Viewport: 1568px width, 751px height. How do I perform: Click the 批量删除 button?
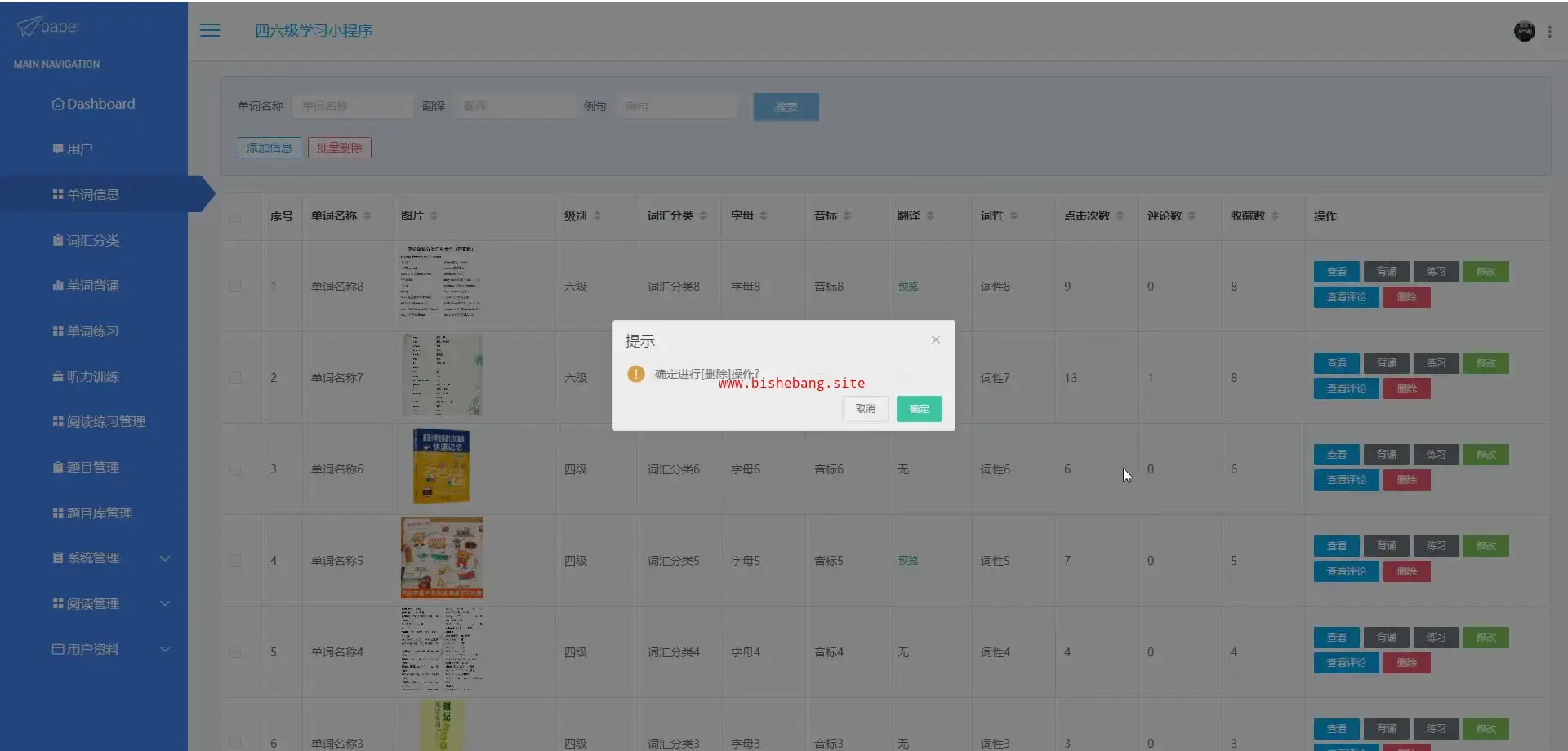coord(340,148)
